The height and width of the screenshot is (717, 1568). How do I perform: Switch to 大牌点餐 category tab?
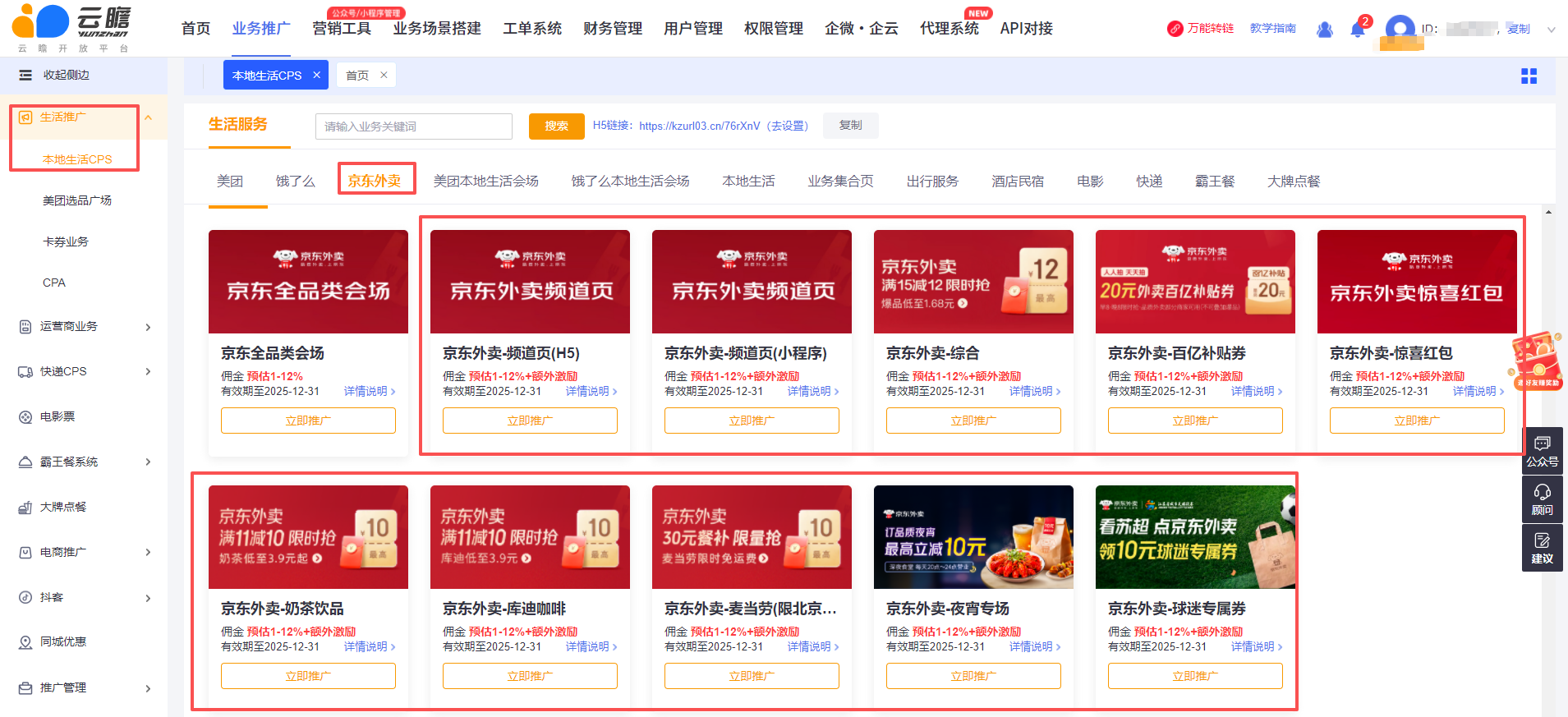click(x=1294, y=181)
